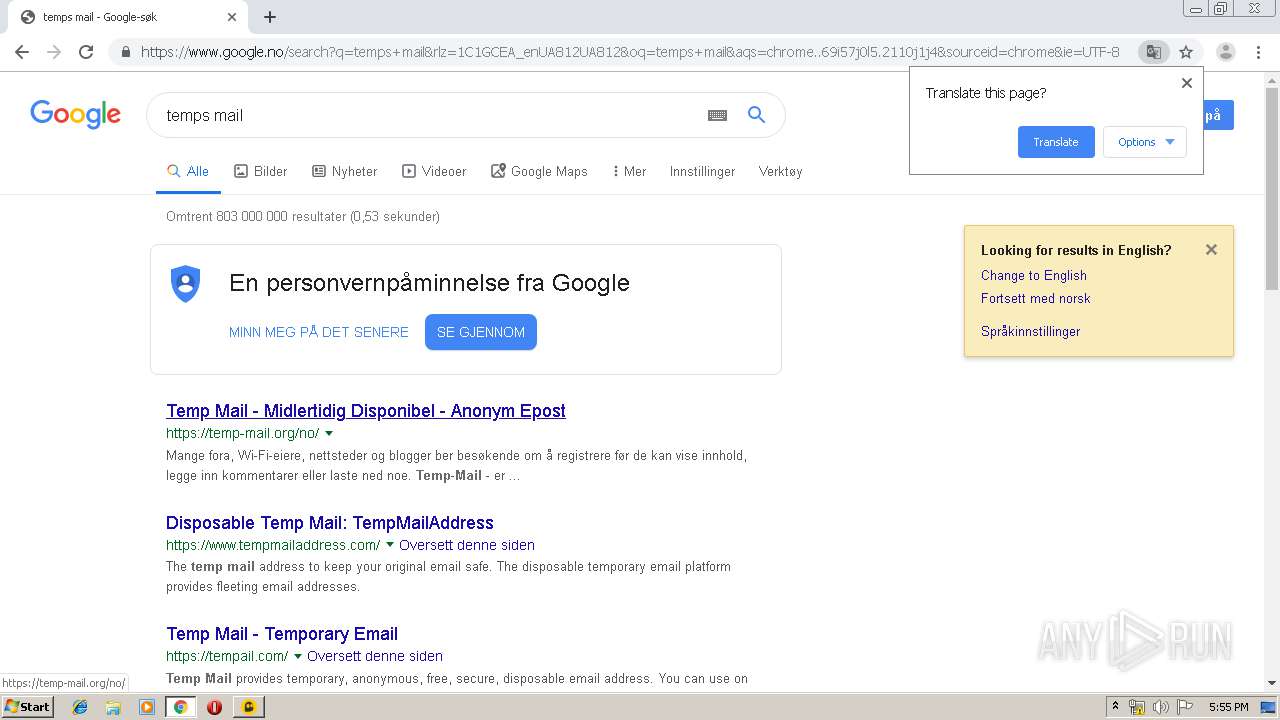This screenshot has width=1280, height=720.
Task: Click the green URL https://temp-mail.org/no/
Action: [x=243, y=434]
